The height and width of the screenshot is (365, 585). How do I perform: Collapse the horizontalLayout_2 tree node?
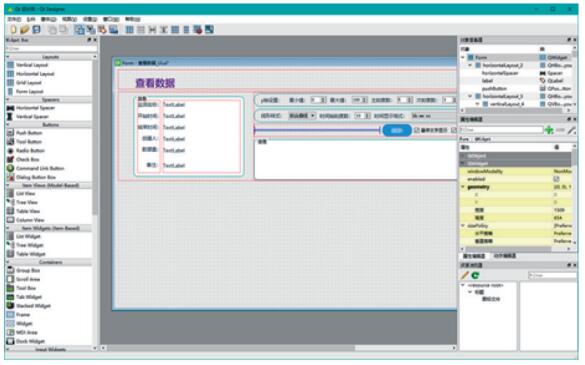[470, 65]
